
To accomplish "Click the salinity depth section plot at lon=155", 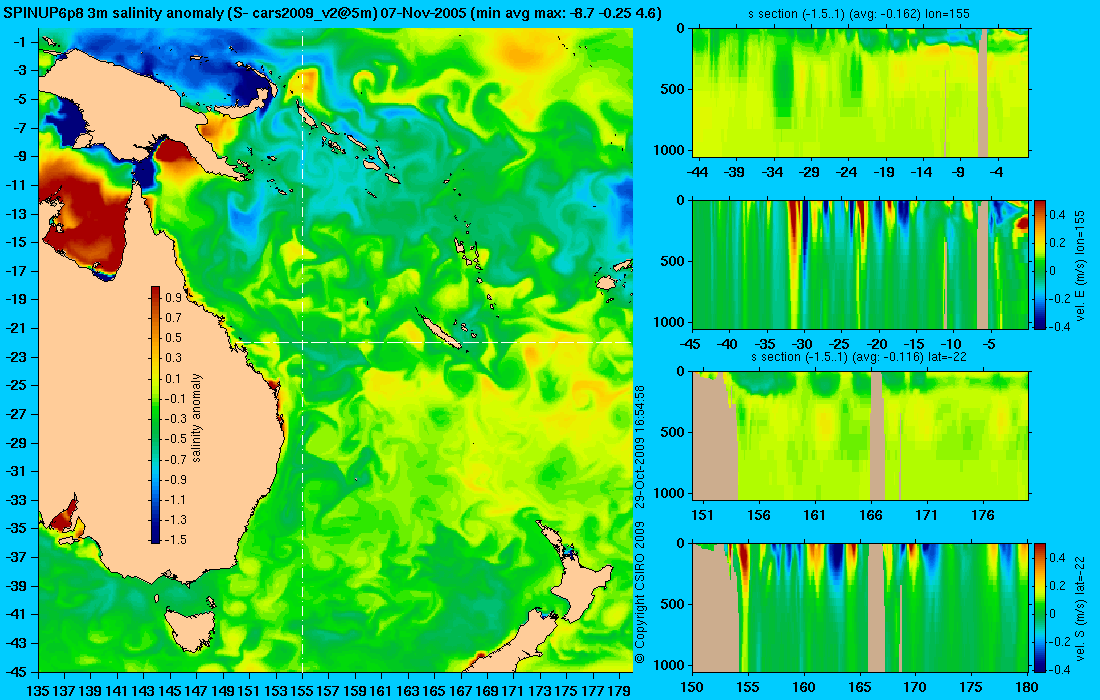I will coord(860,92).
